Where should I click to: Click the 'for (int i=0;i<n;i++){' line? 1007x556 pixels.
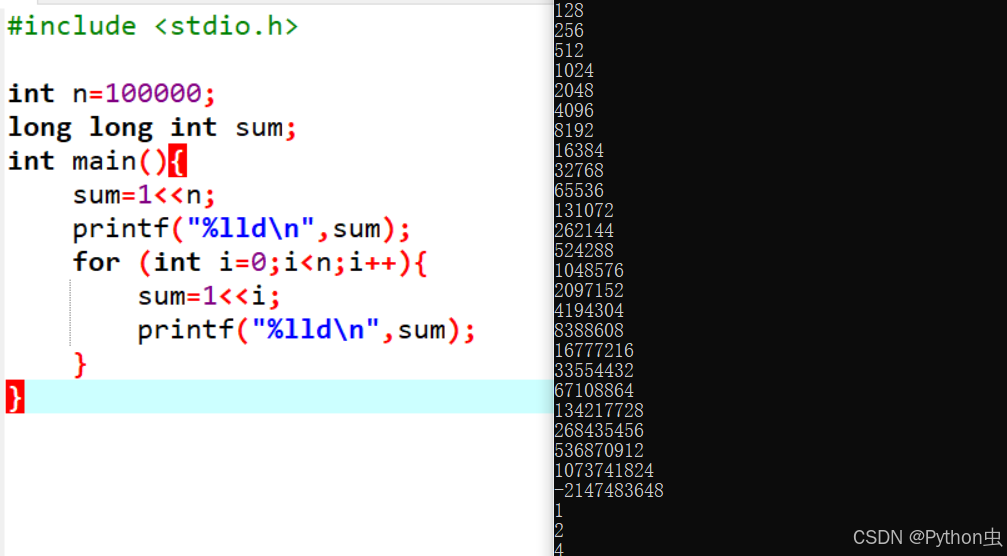pyautogui.click(x=250, y=263)
